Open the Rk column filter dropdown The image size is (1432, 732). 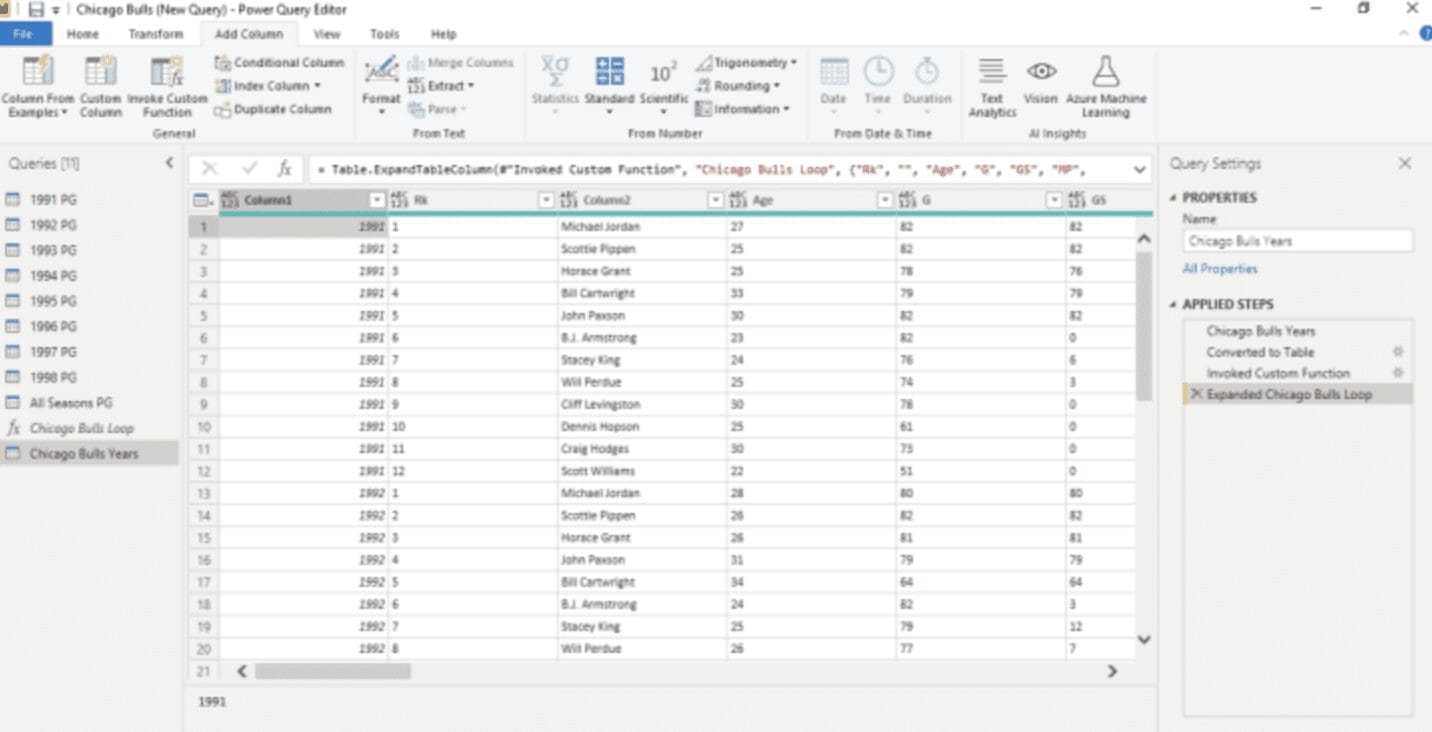coord(546,199)
